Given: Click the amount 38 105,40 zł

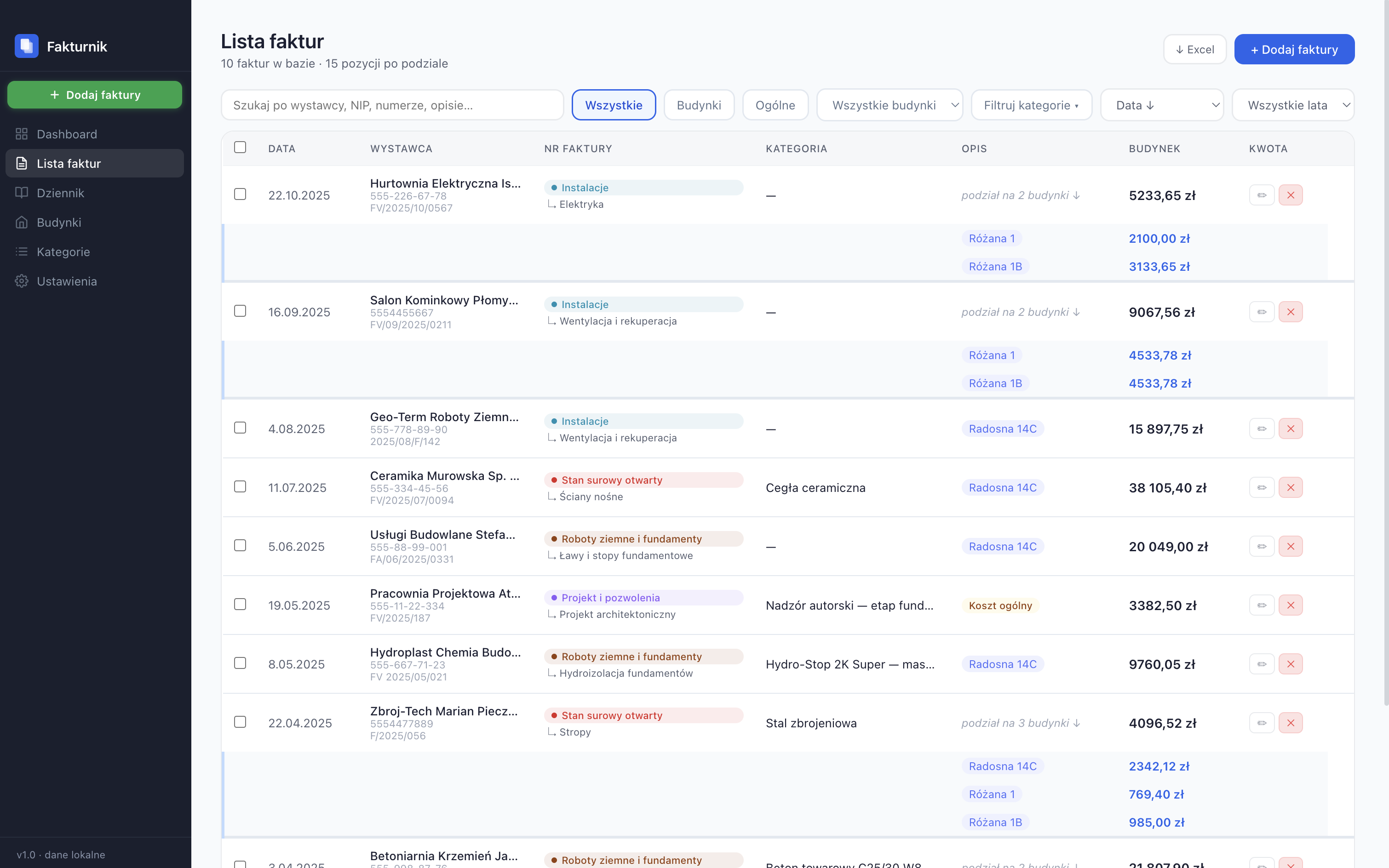Looking at the screenshot, I should click(x=1167, y=488).
